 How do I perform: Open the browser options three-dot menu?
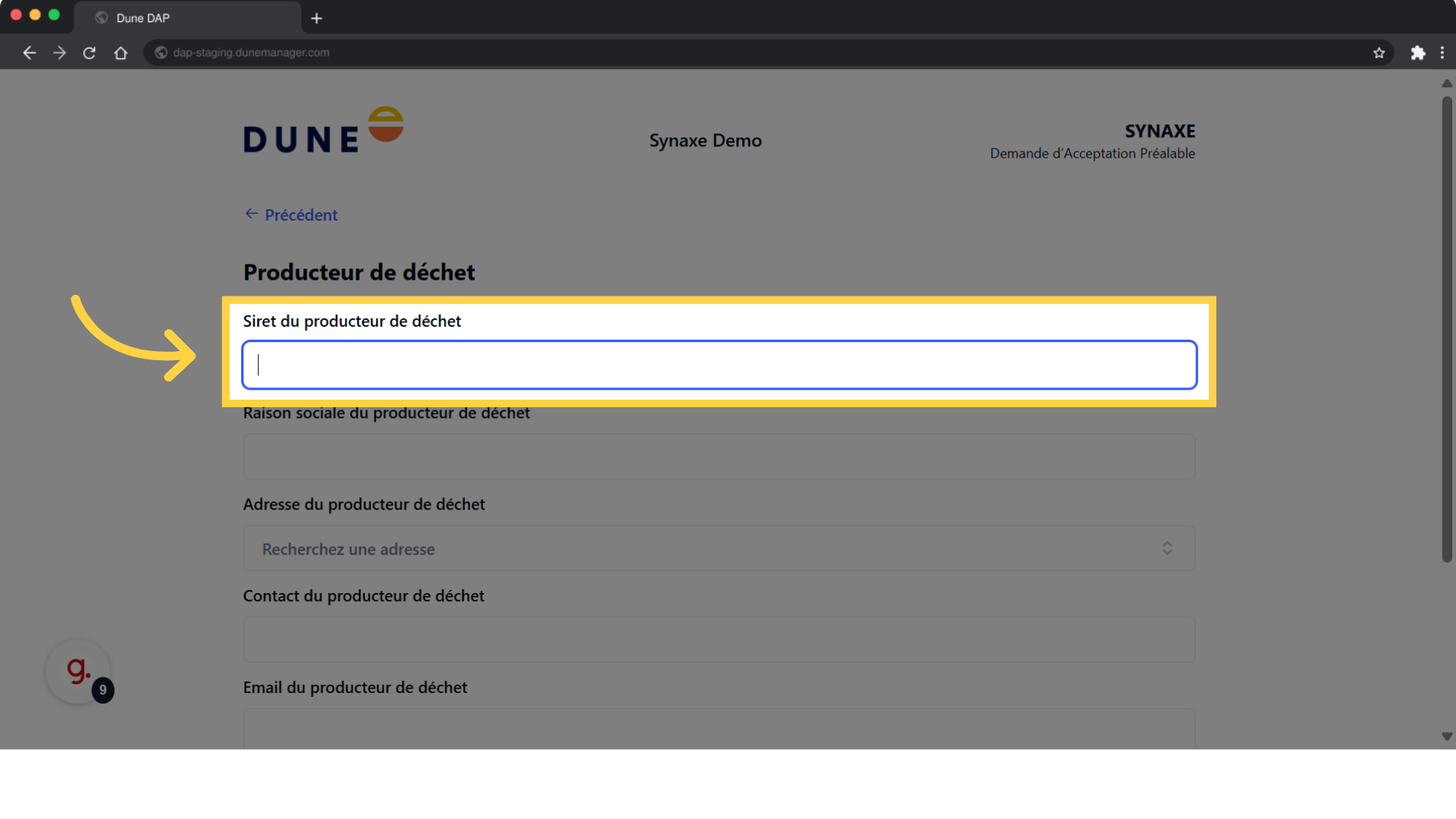pyautogui.click(x=1444, y=52)
